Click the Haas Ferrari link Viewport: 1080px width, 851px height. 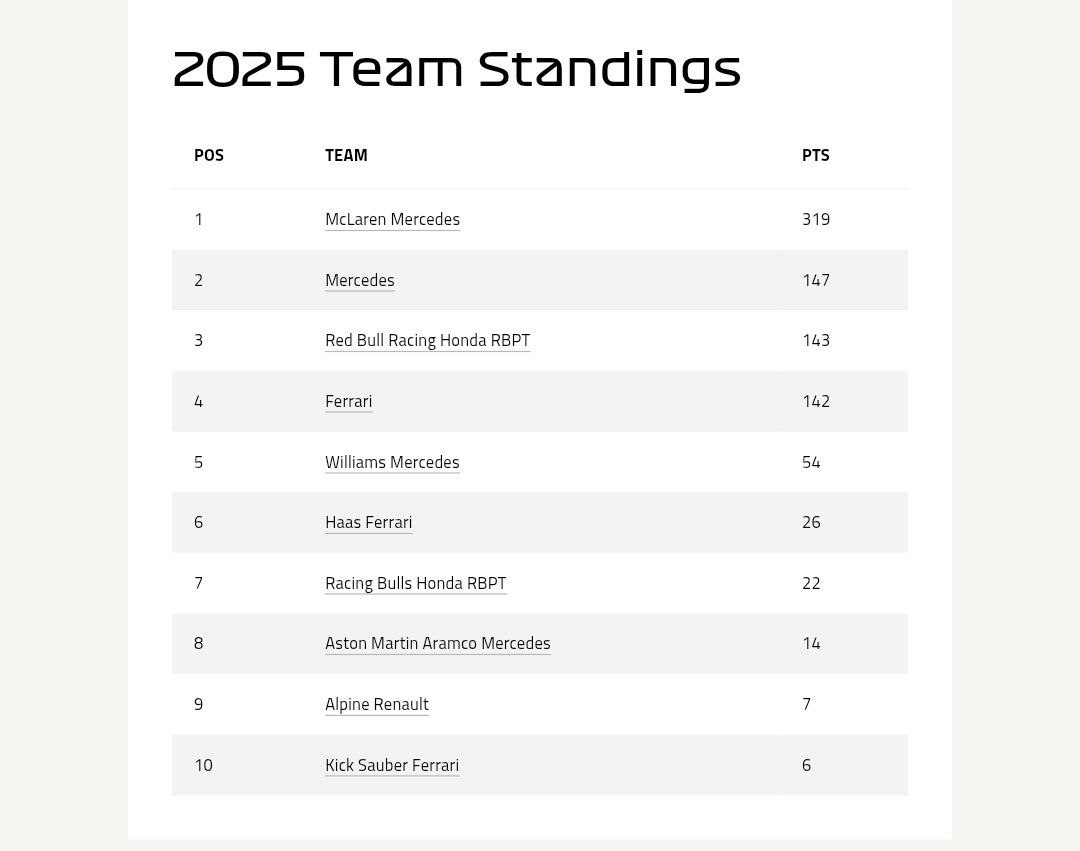pos(368,522)
